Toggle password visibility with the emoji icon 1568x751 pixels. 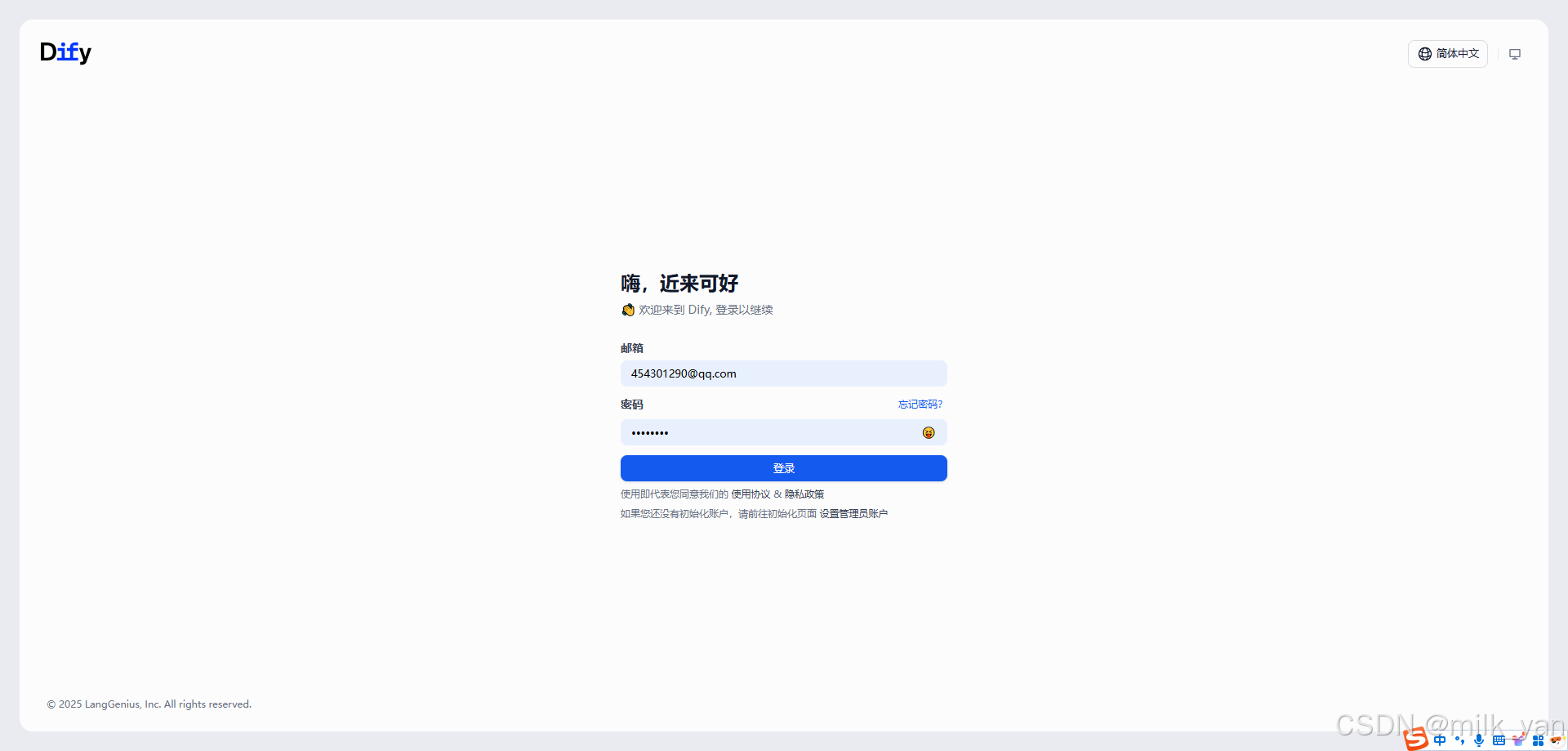coord(929,432)
